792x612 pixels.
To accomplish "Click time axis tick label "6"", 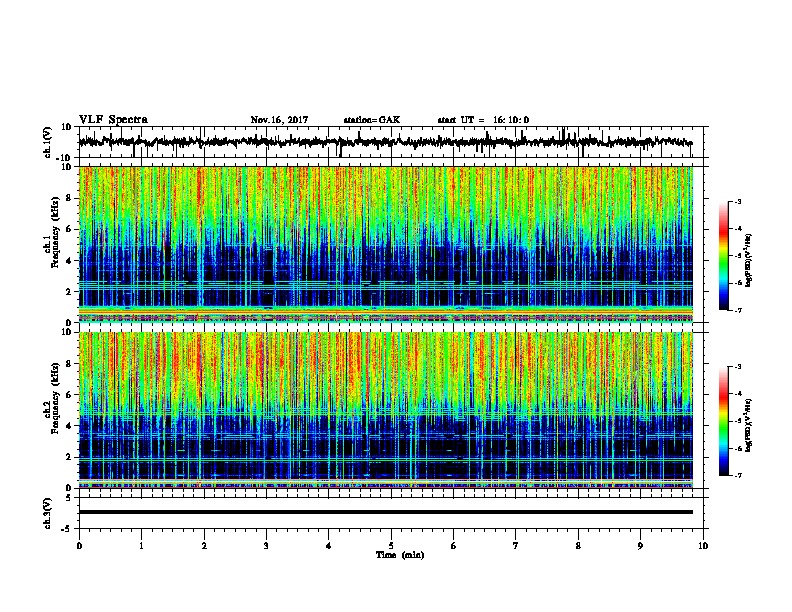I will pos(454,546).
